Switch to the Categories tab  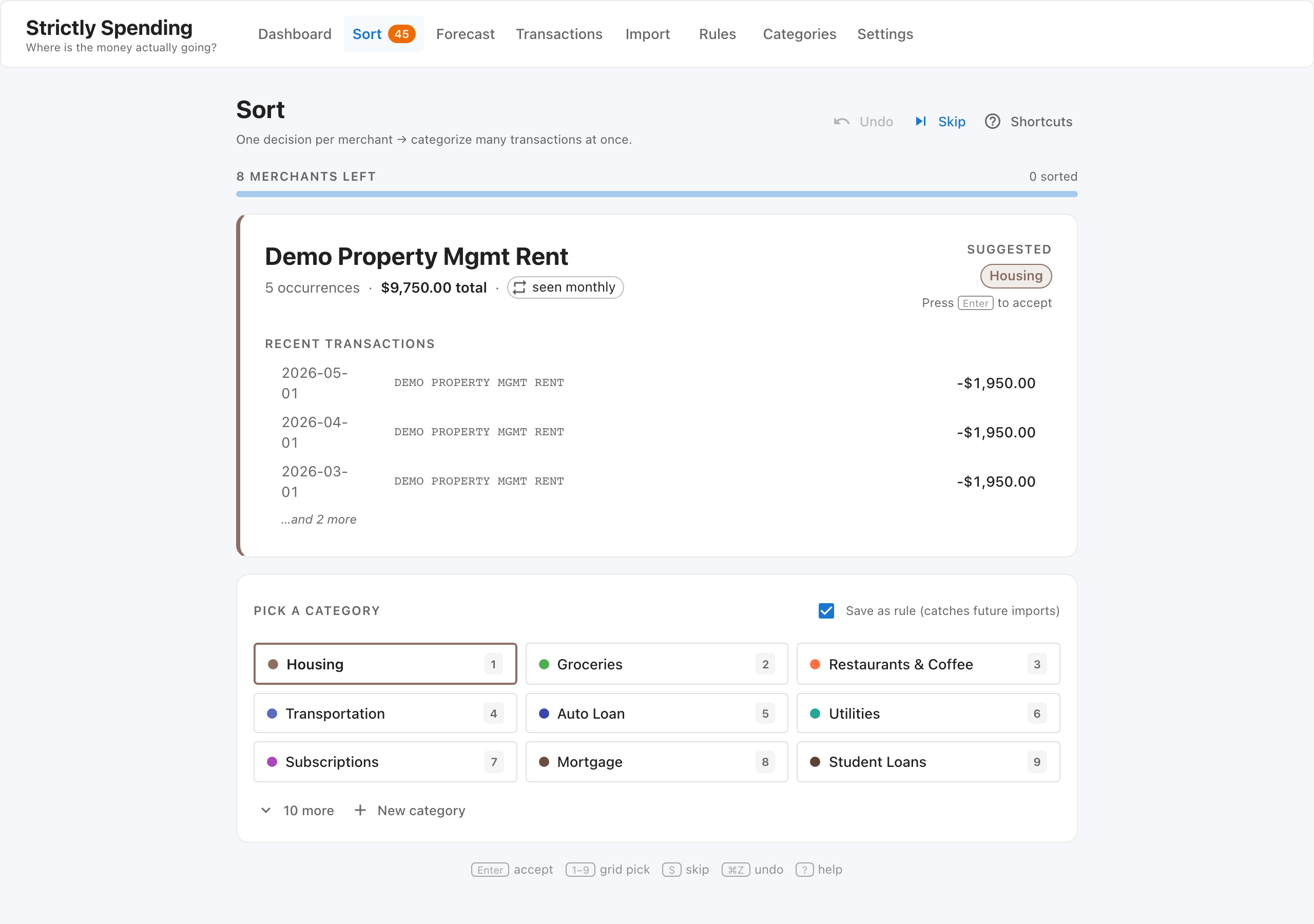coord(800,34)
